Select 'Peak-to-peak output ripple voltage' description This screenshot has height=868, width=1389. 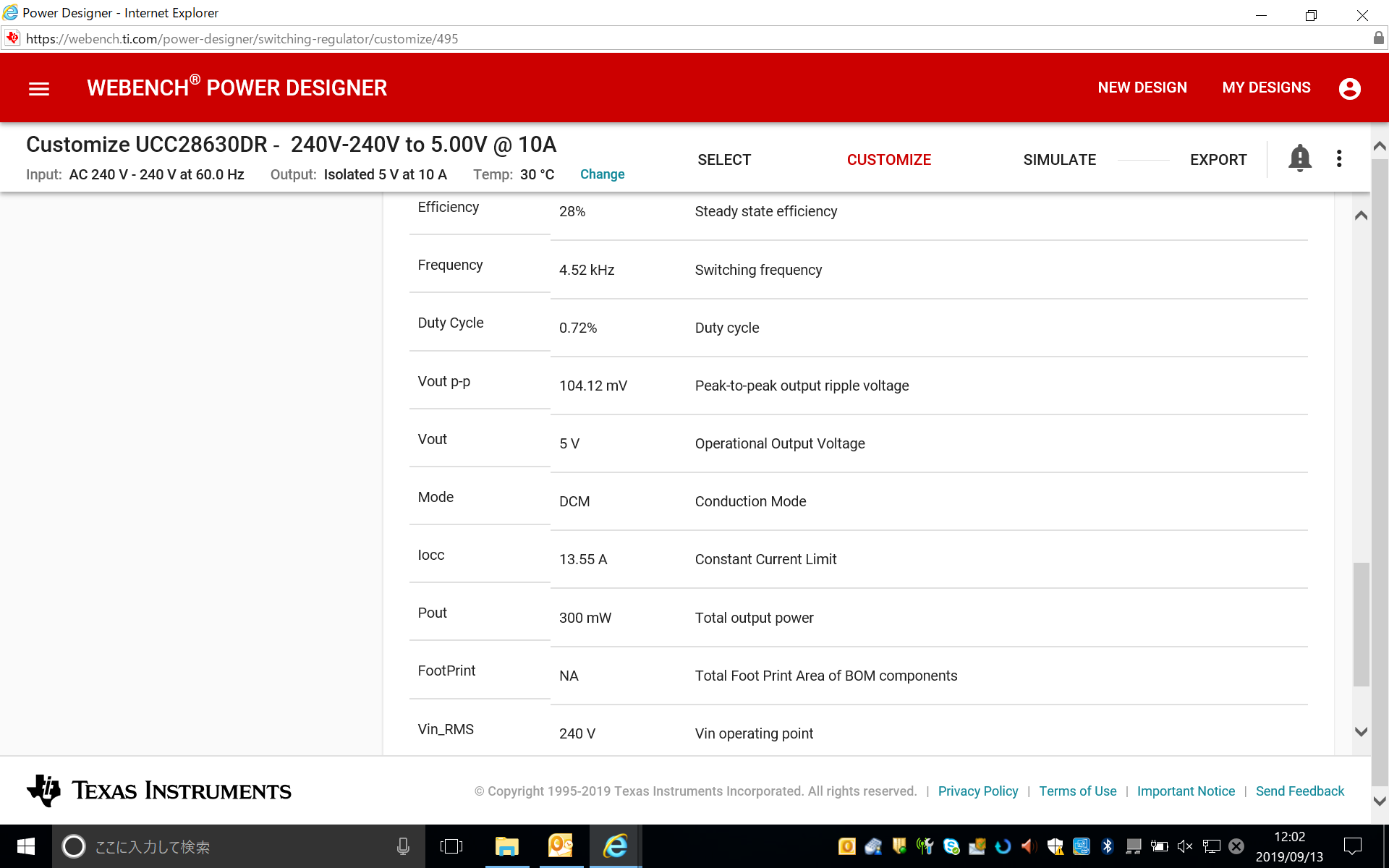(802, 386)
